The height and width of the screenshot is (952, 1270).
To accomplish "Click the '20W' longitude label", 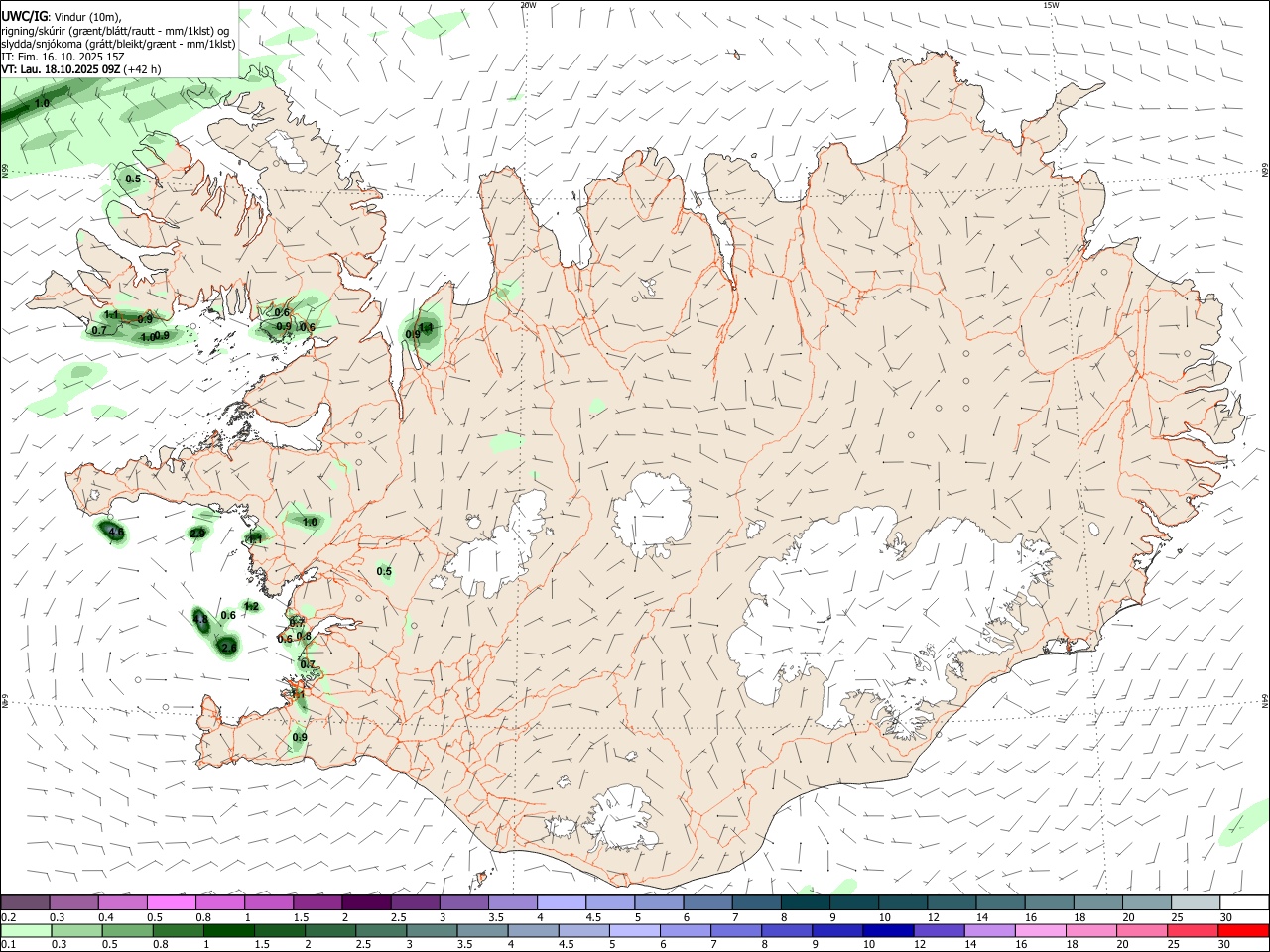I will point(528,5).
